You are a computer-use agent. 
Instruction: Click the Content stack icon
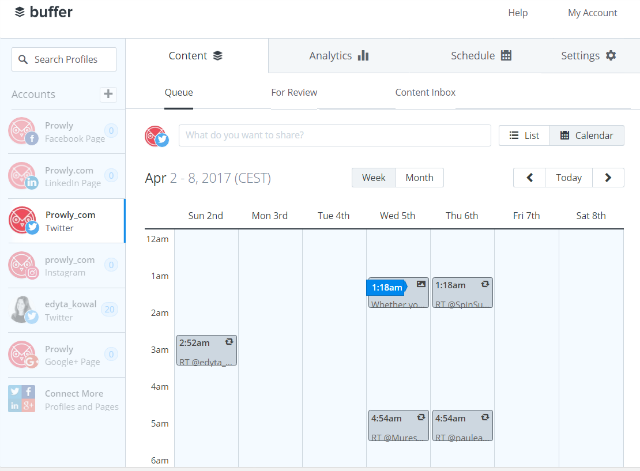click(218, 56)
